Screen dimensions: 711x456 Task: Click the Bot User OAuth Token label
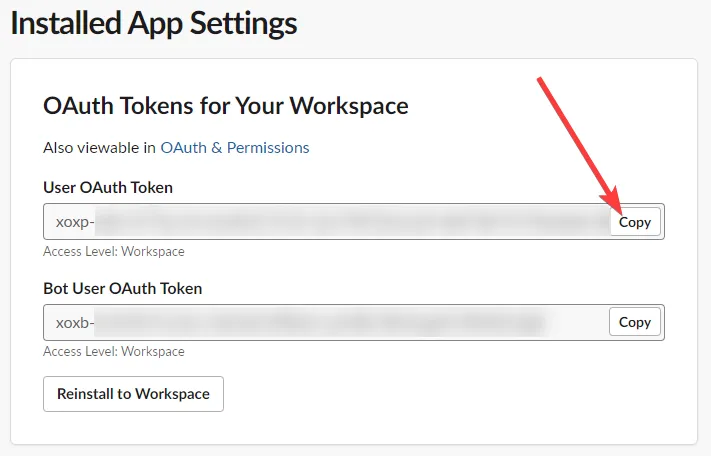(123, 288)
